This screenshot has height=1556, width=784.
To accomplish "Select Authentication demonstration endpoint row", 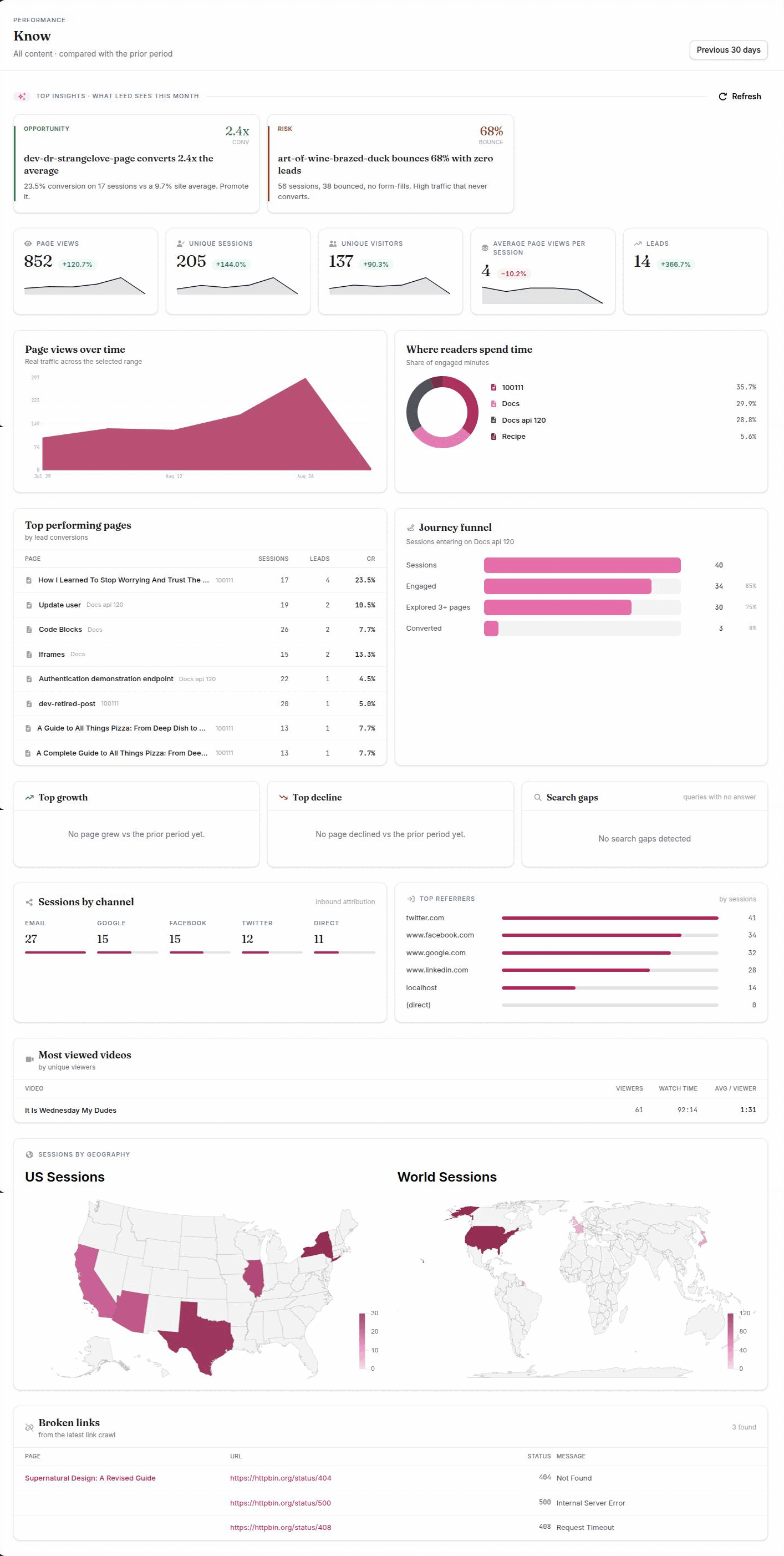I will pyautogui.click(x=200, y=679).
